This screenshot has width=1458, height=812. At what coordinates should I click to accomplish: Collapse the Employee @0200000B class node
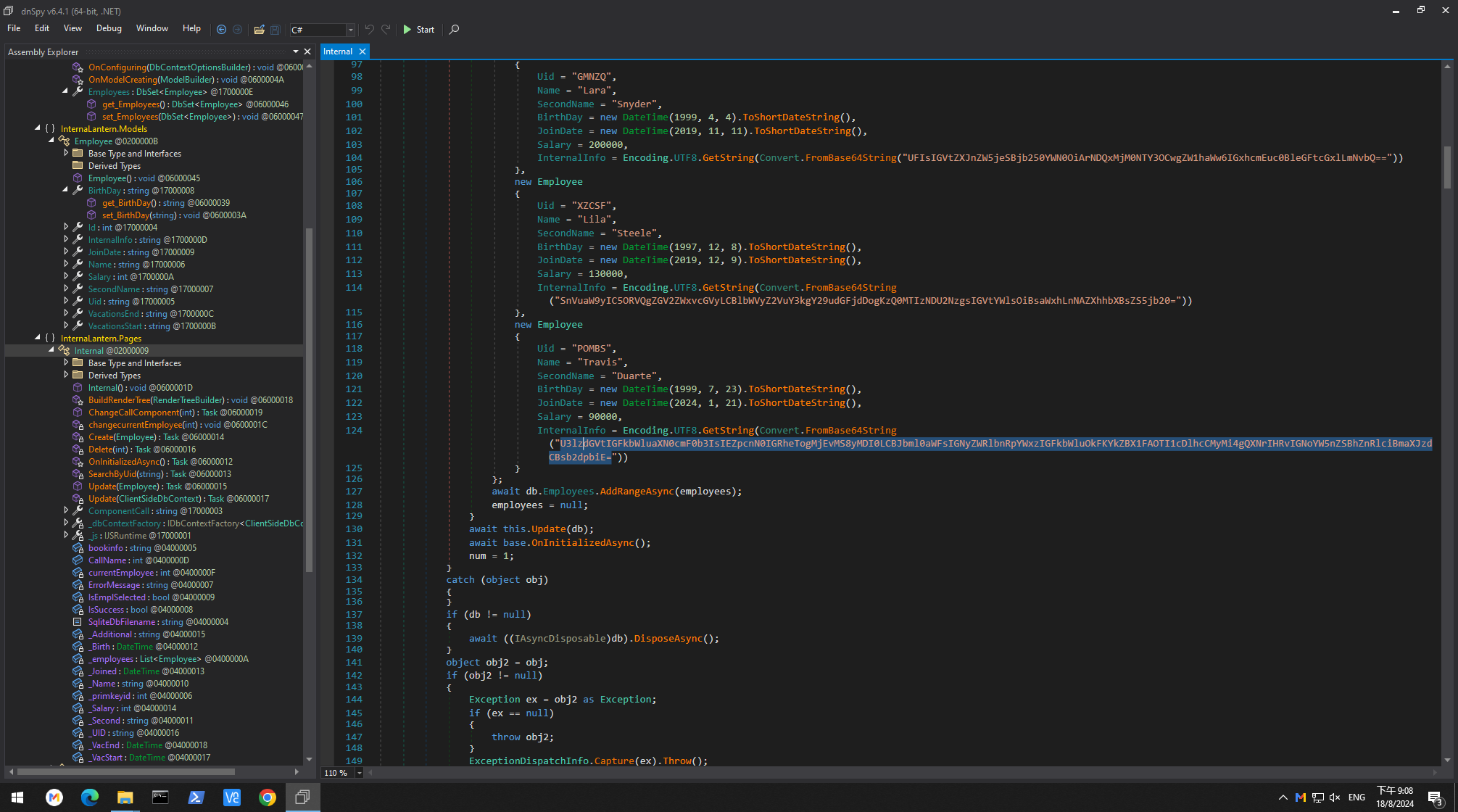pyautogui.click(x=51, y=141)
